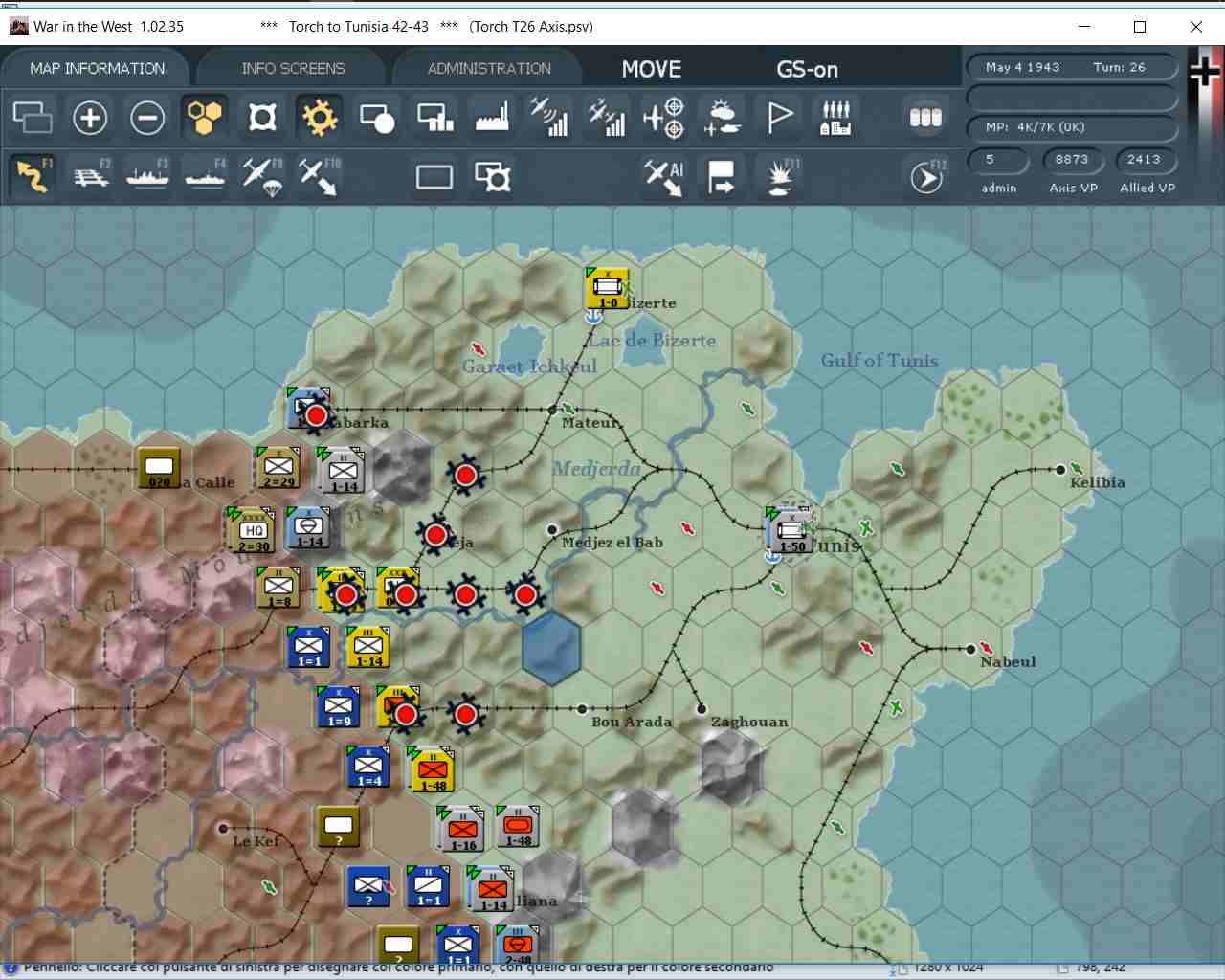This screenshot has width=1225, height=980.
Task: Show the aircraft targets overlay
Action: point(664,118)
